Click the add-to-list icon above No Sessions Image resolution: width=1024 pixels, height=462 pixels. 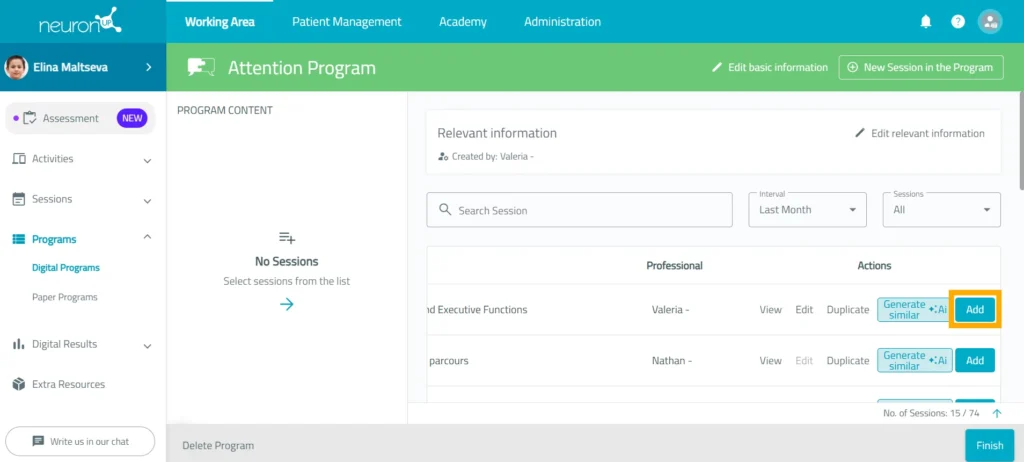[x=287, y=237]
